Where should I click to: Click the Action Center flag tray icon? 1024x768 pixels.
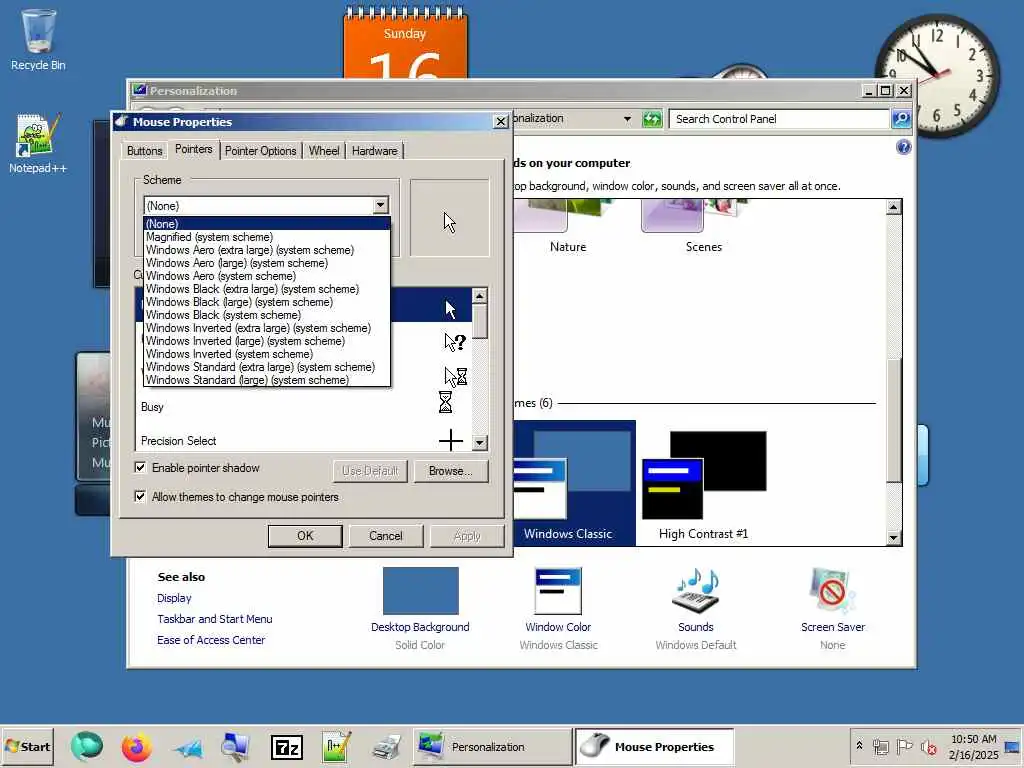point(904,746)
